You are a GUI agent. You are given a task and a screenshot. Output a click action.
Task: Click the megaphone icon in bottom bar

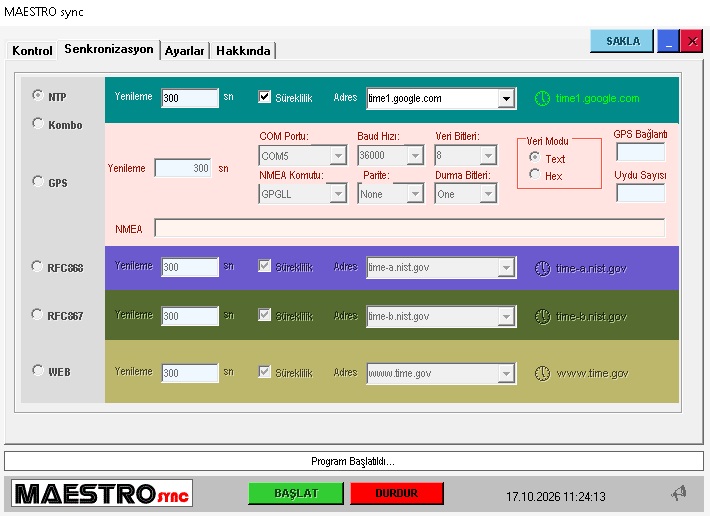[x=679, y=493]
